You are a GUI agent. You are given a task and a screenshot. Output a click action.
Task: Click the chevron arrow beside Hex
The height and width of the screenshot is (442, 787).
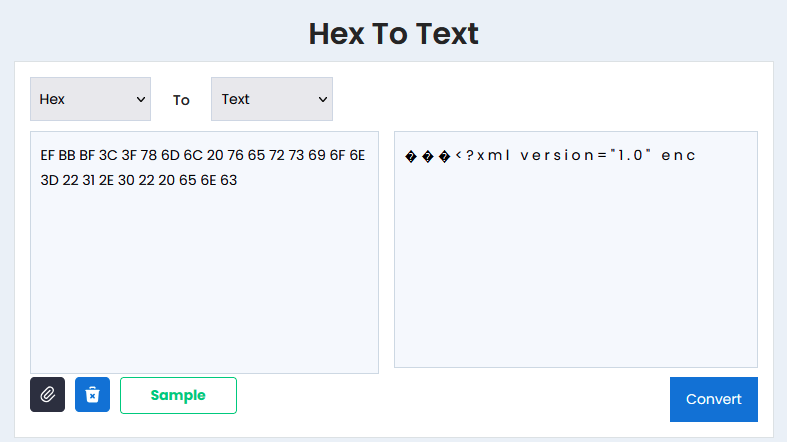pos(141,99)
